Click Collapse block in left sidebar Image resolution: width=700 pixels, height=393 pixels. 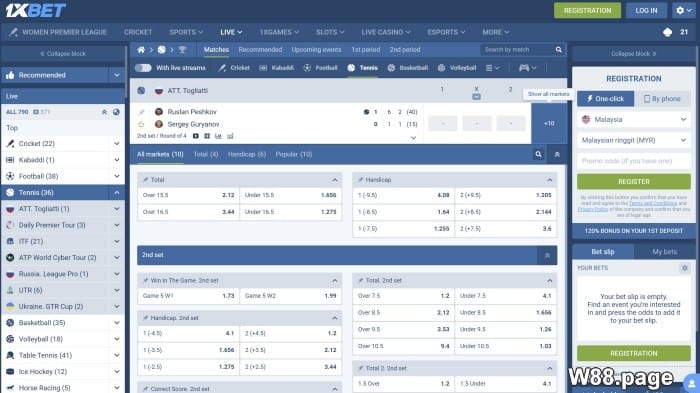63,54
